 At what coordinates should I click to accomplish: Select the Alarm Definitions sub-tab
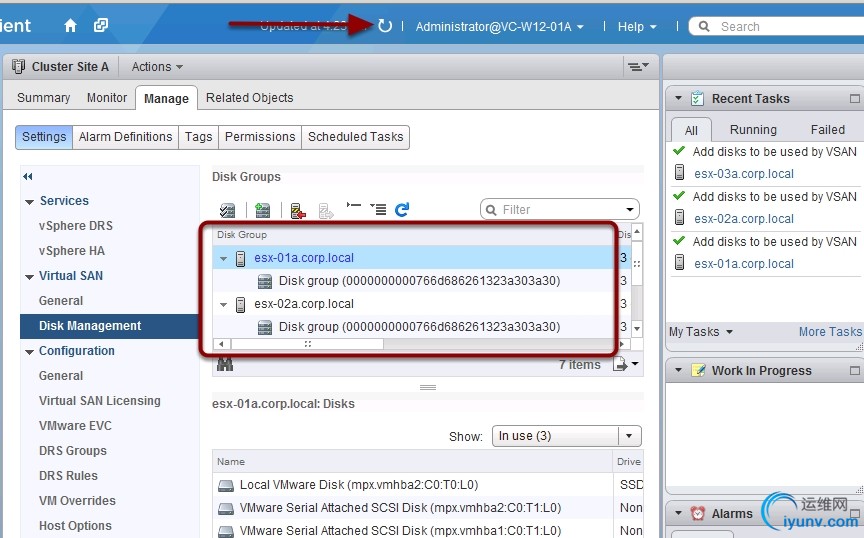coord(125,137)
